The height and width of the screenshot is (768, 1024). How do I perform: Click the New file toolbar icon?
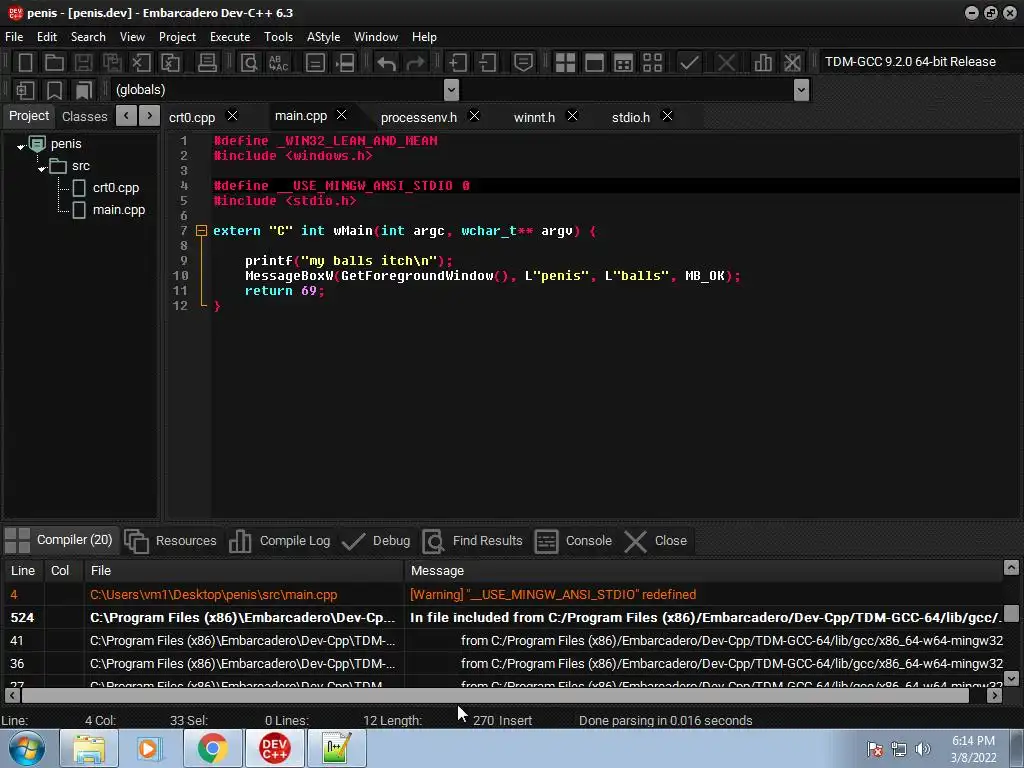click(25, 63)
